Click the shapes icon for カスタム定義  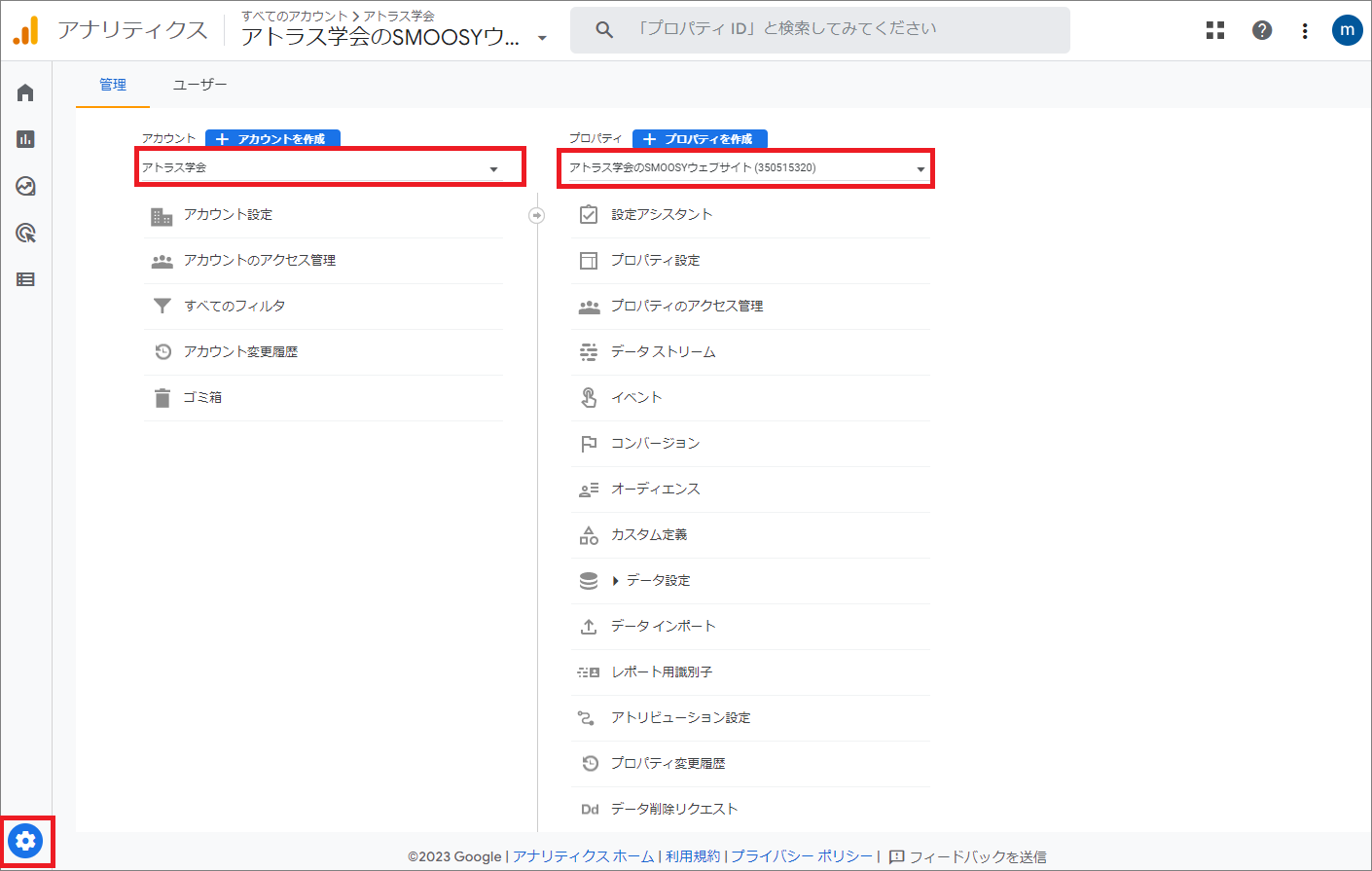589,535
